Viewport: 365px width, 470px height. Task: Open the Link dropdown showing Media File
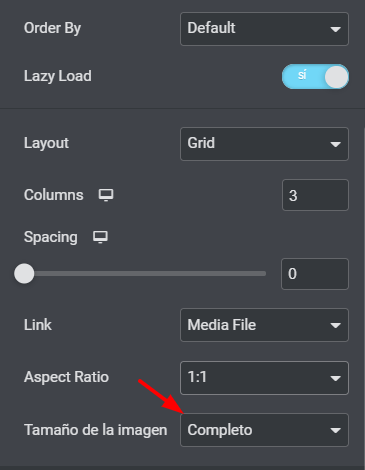[x=264, y=325]
